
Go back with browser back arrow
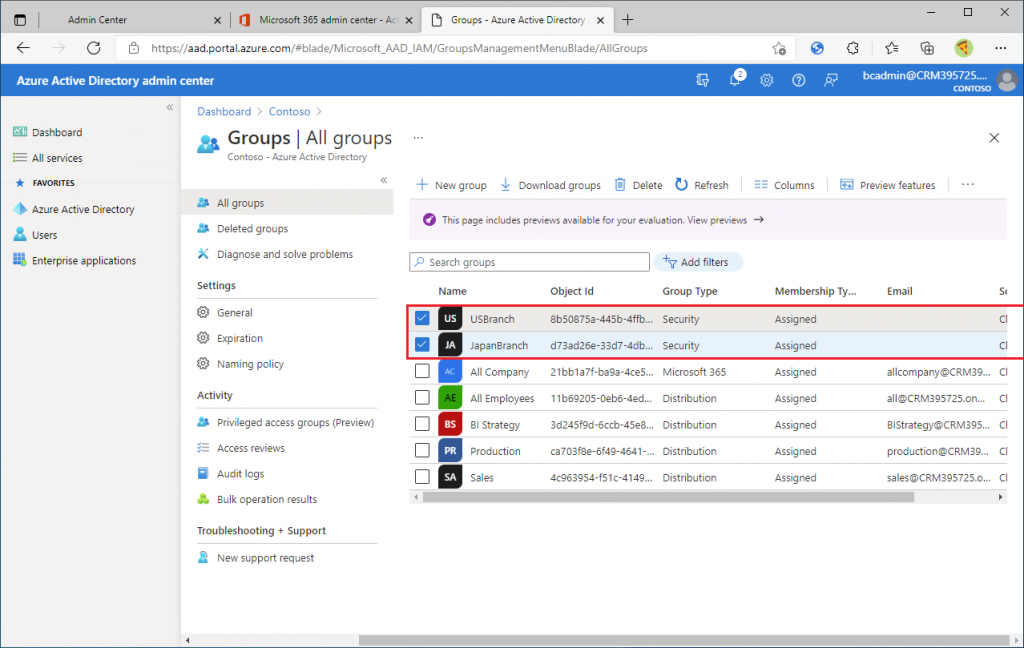pyautogui.click(x=24, y=48)
